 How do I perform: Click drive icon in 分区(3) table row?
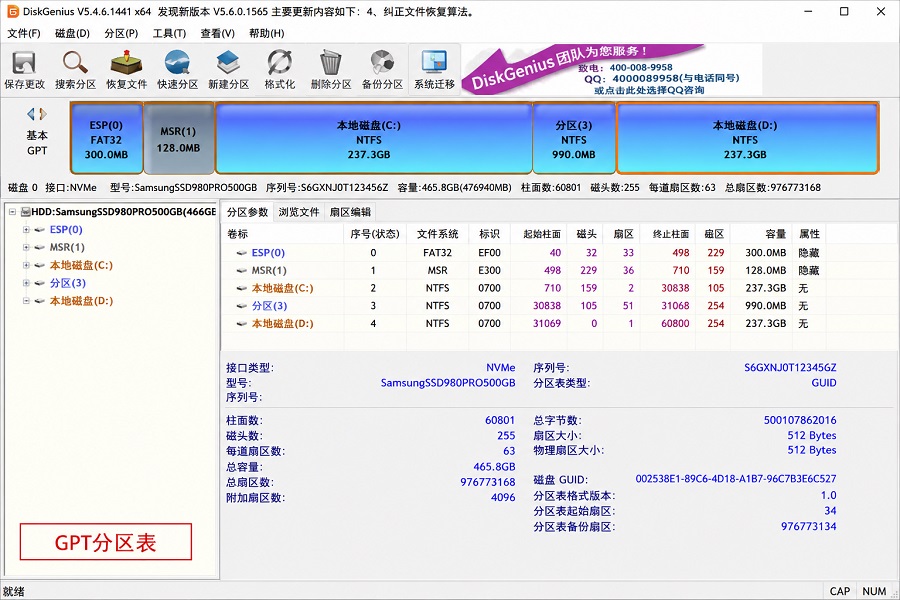[x=242, y=306]
